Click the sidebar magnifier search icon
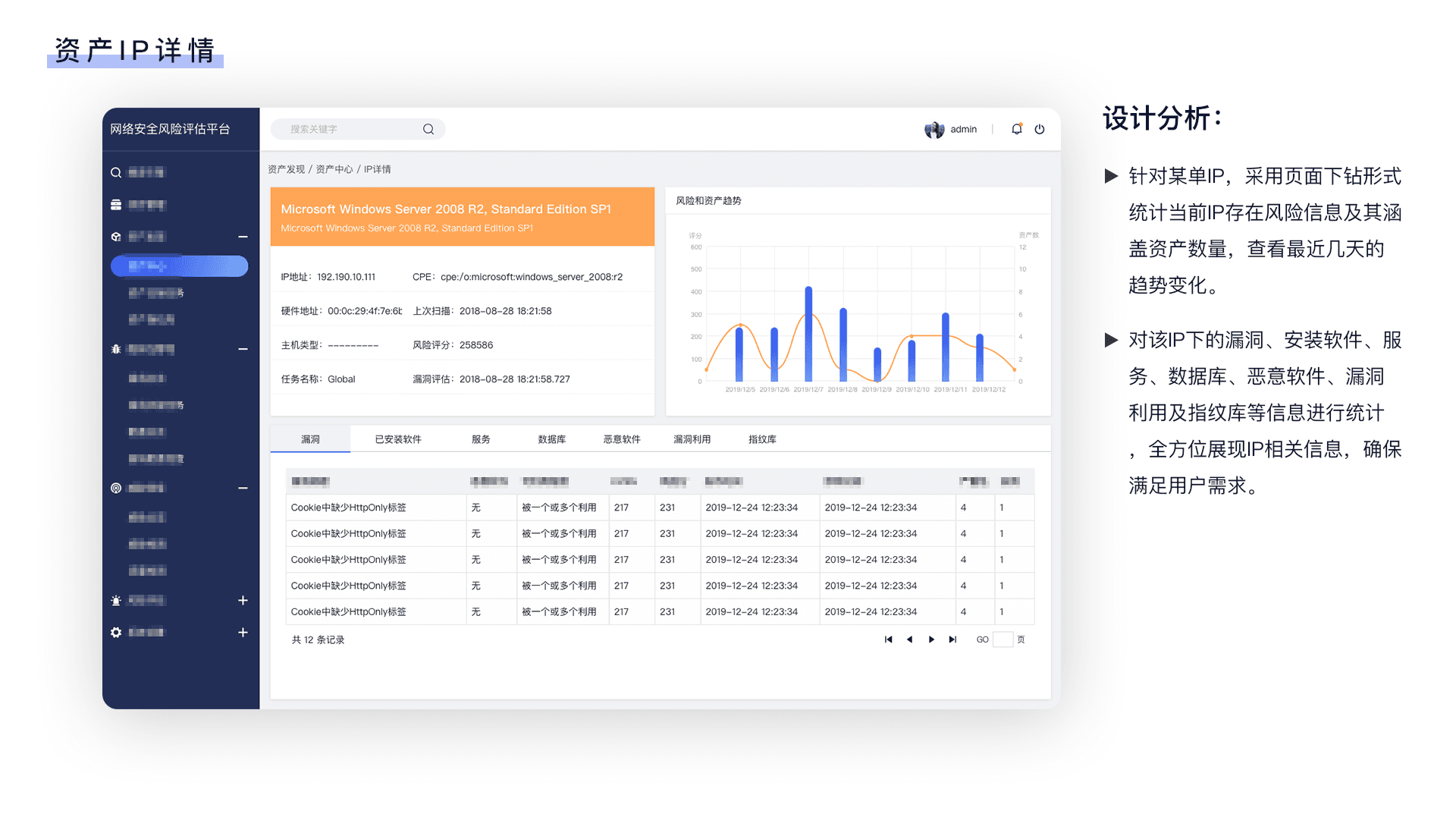This screenshot has width=1456, height=820. click(116, 173)
